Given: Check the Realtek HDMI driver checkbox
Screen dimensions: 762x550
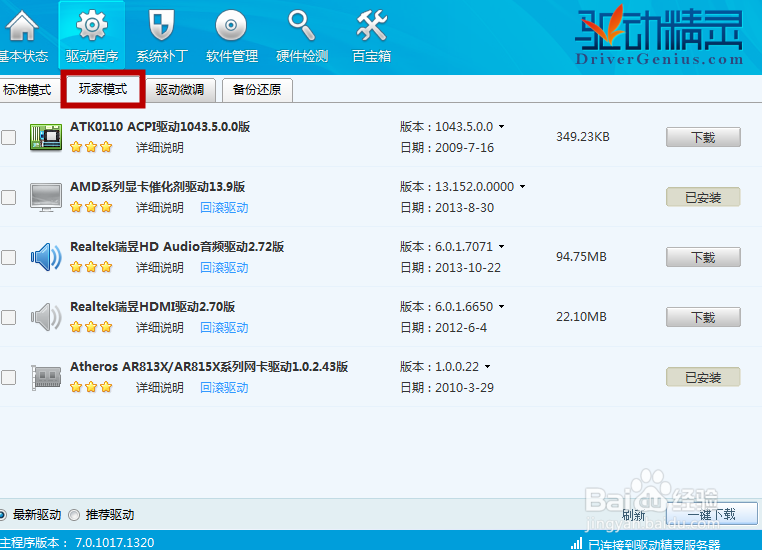Looking at the screenshot, I should (x=8, y=317).
